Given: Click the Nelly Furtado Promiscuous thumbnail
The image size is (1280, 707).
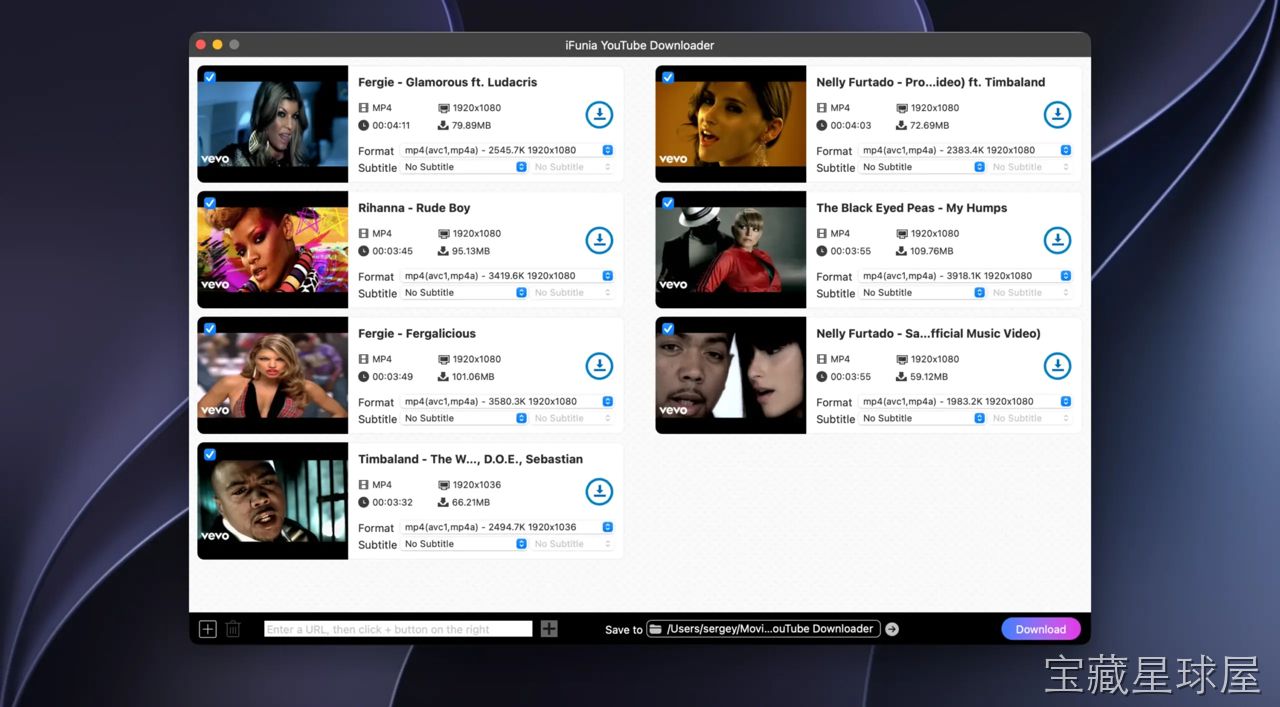Looking at the screenshot, I should click(x=731, y=124).
